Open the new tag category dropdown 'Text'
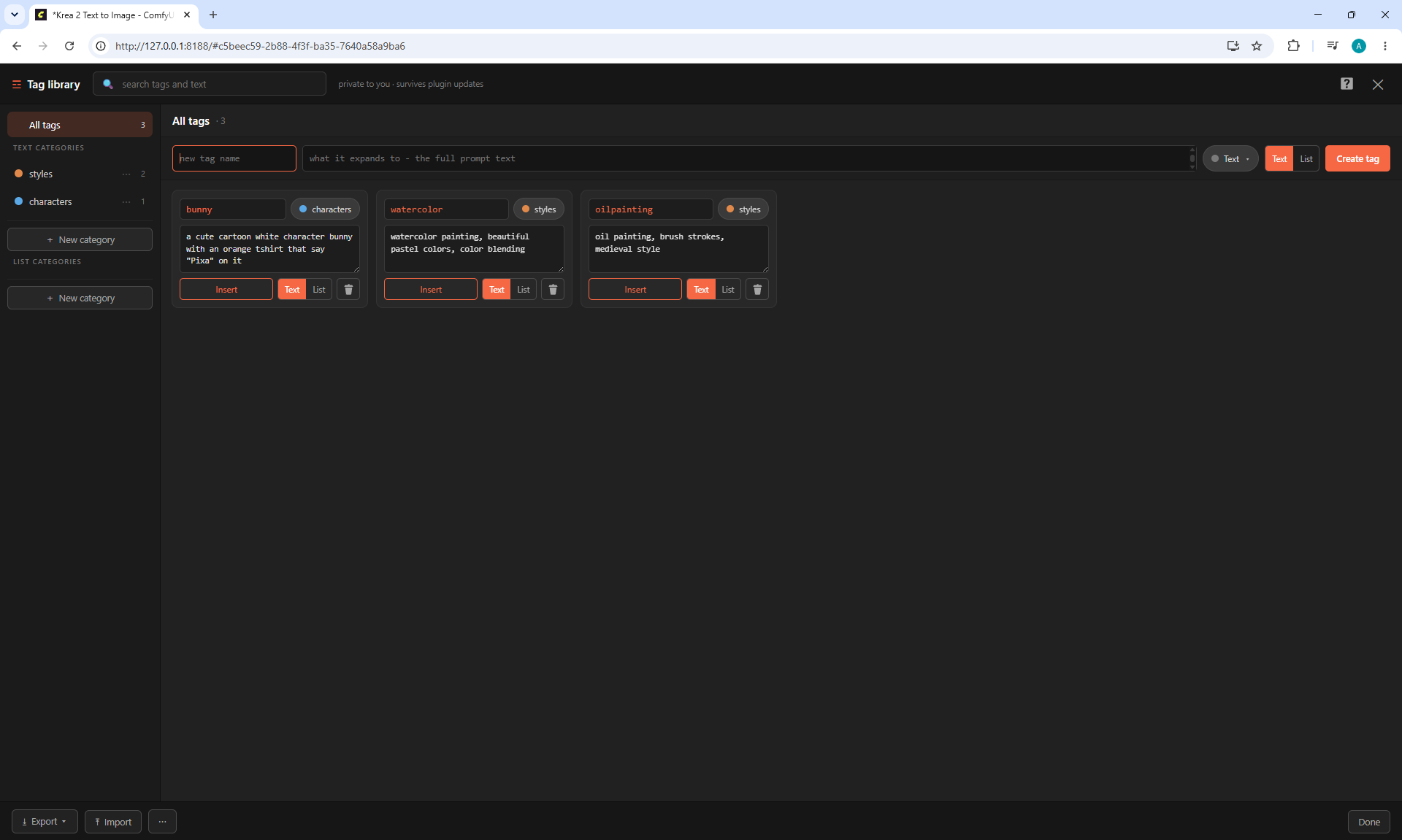The width and height of the screenshot is (1402, 840). (x=1230, y=158)
